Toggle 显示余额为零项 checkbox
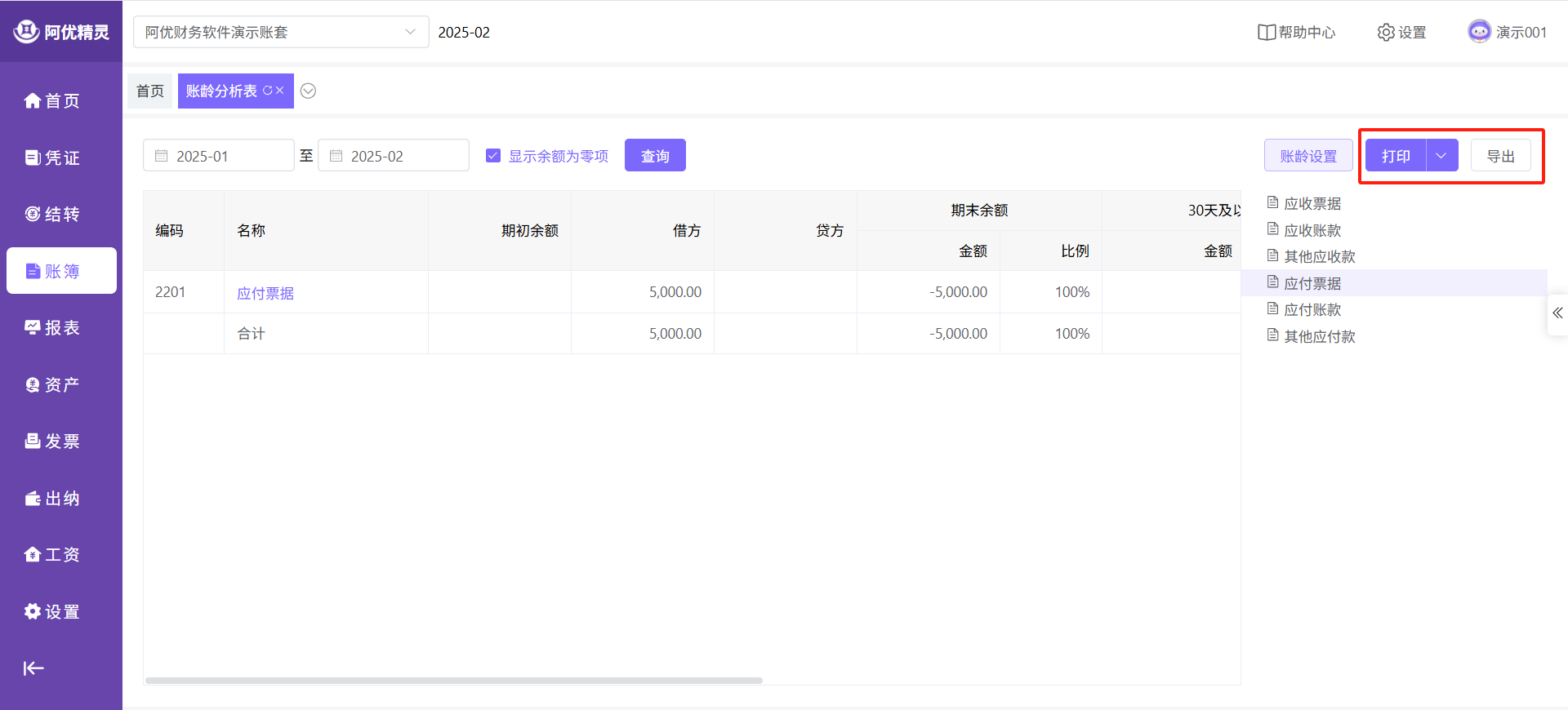 coord(493,156)
